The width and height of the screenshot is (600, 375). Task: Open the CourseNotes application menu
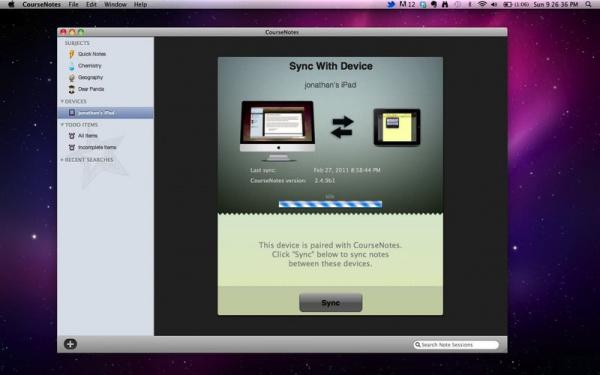click(42, 5)
